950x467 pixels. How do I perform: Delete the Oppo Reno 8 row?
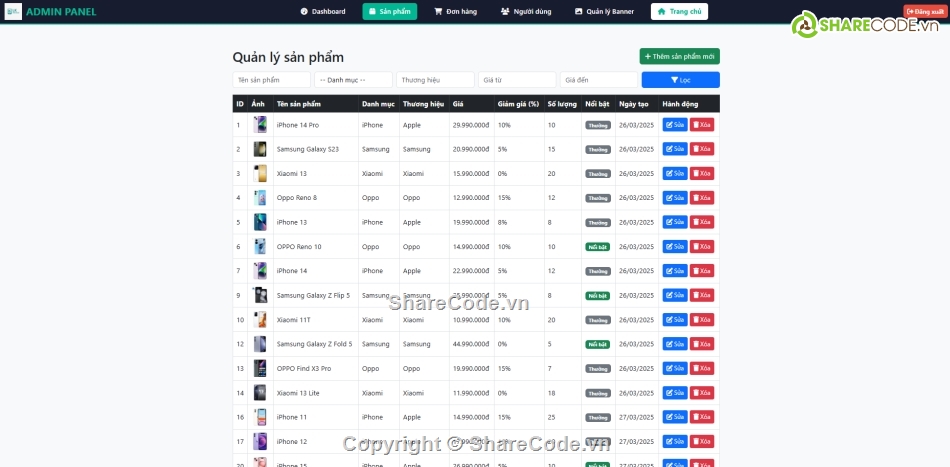702,197
